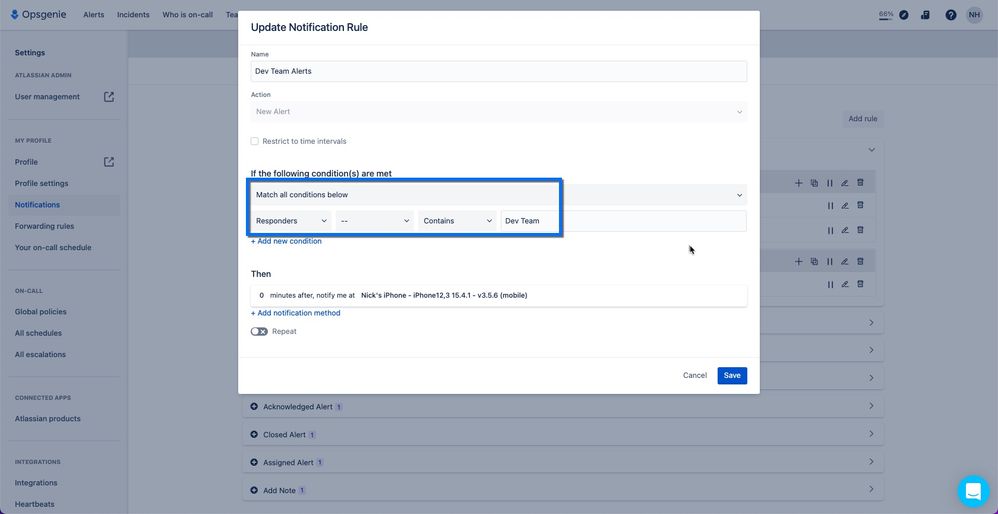Open the Action dropdown showing New Alert
998x514 pixels.
pyautogui.click(x=498, y=111)
